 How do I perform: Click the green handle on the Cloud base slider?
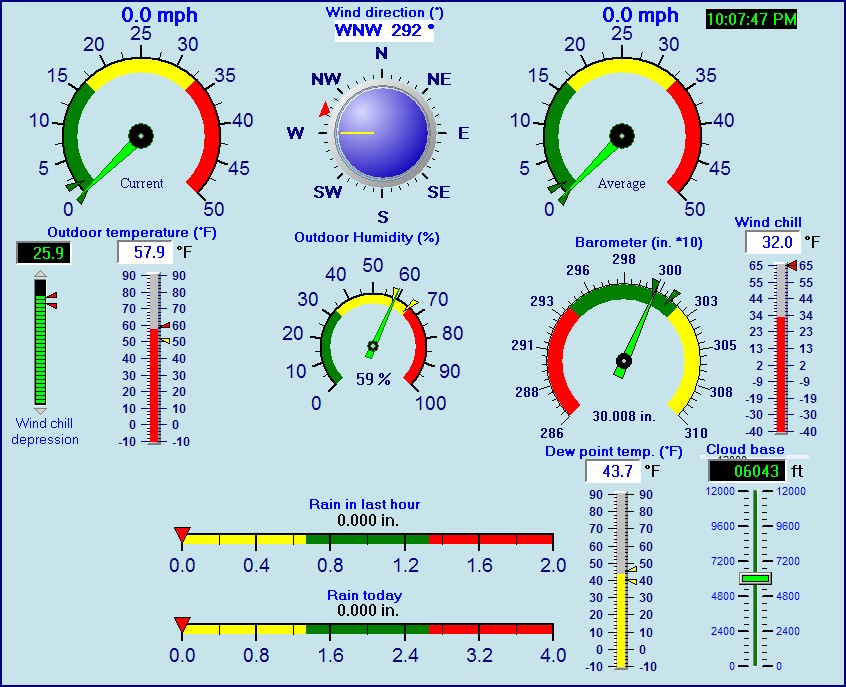756,579
